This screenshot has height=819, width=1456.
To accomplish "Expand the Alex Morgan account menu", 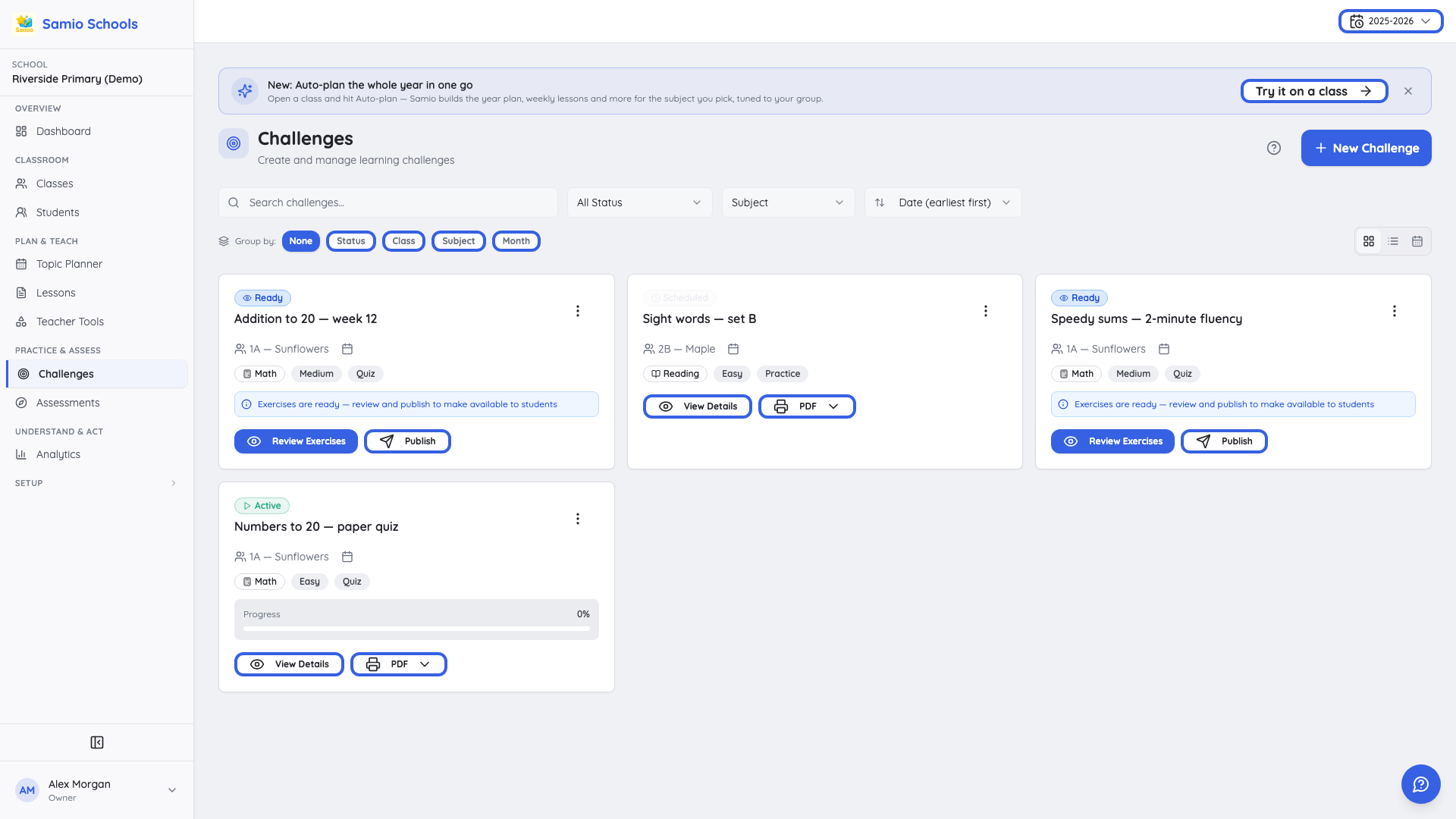I will [97, 790].
